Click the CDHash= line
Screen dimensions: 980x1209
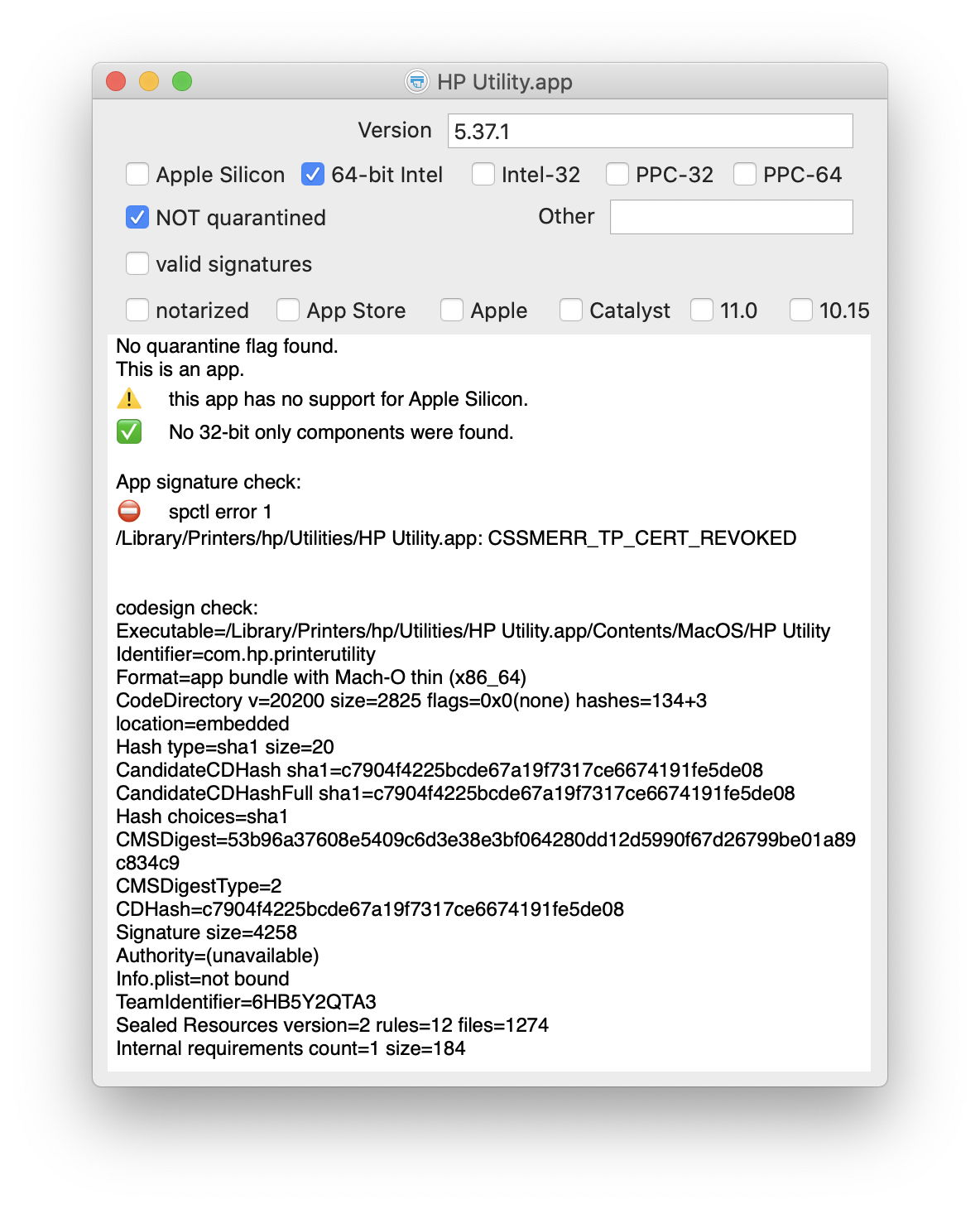point(370,909)
